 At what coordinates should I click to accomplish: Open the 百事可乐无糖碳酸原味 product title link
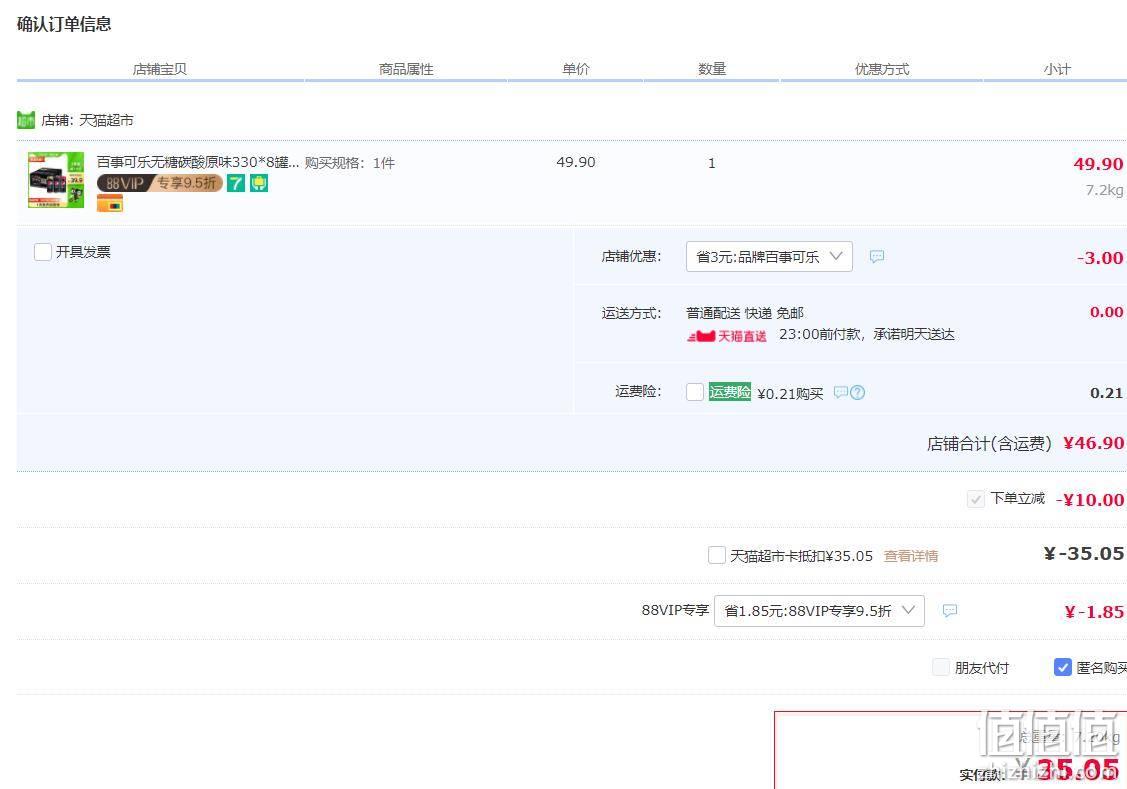(x=198, y=162)
